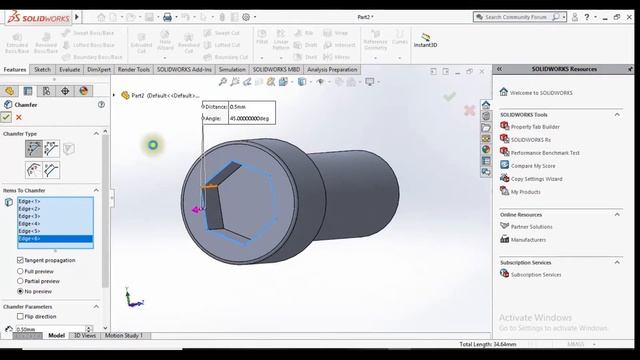This screenshot has height=360, width=640.
Task: Collapse the Online Resources section
Action: pyautogui.click(x=617, y=215)
